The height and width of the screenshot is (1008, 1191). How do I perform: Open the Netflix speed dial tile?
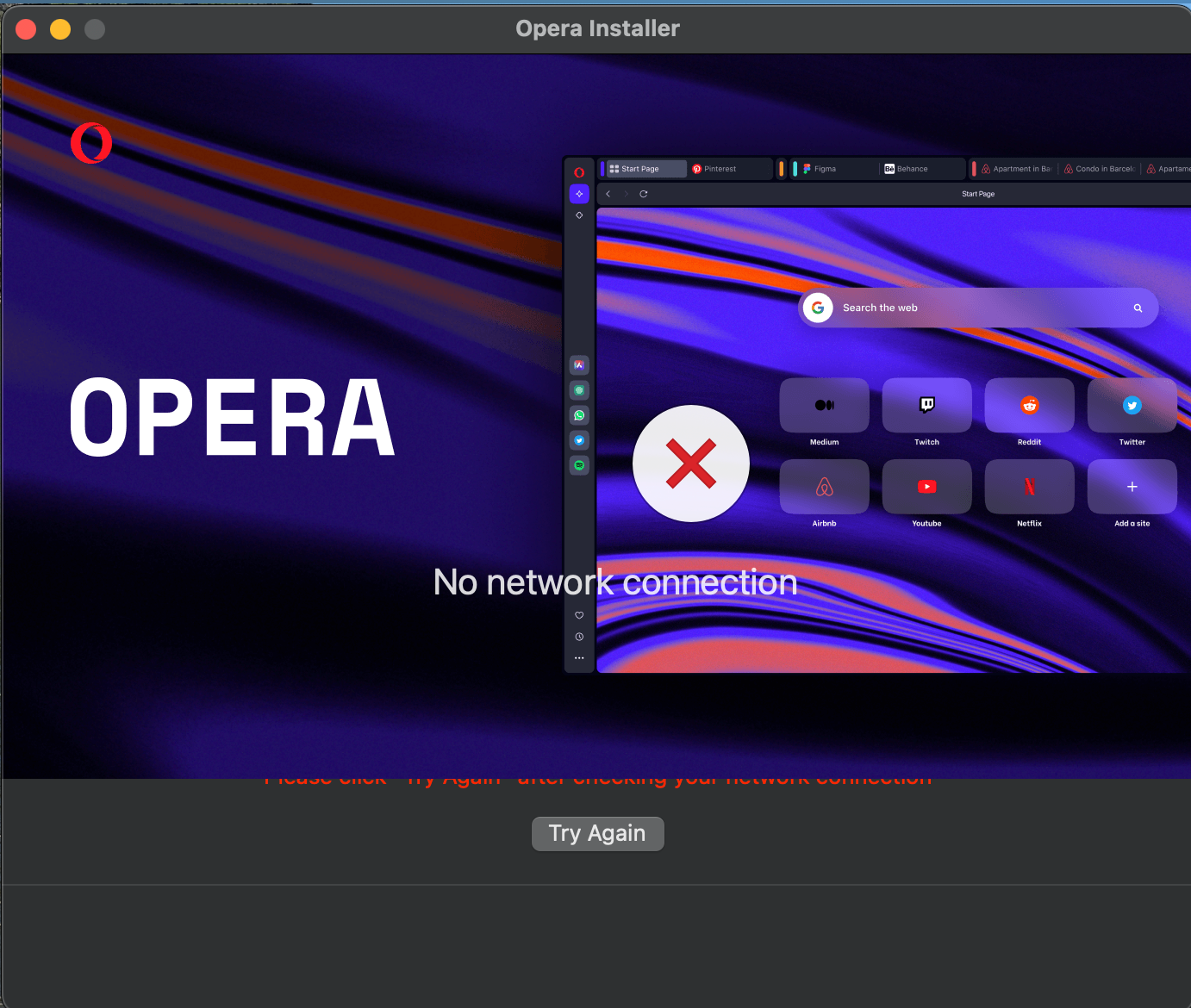click(x=1029, y=487)
